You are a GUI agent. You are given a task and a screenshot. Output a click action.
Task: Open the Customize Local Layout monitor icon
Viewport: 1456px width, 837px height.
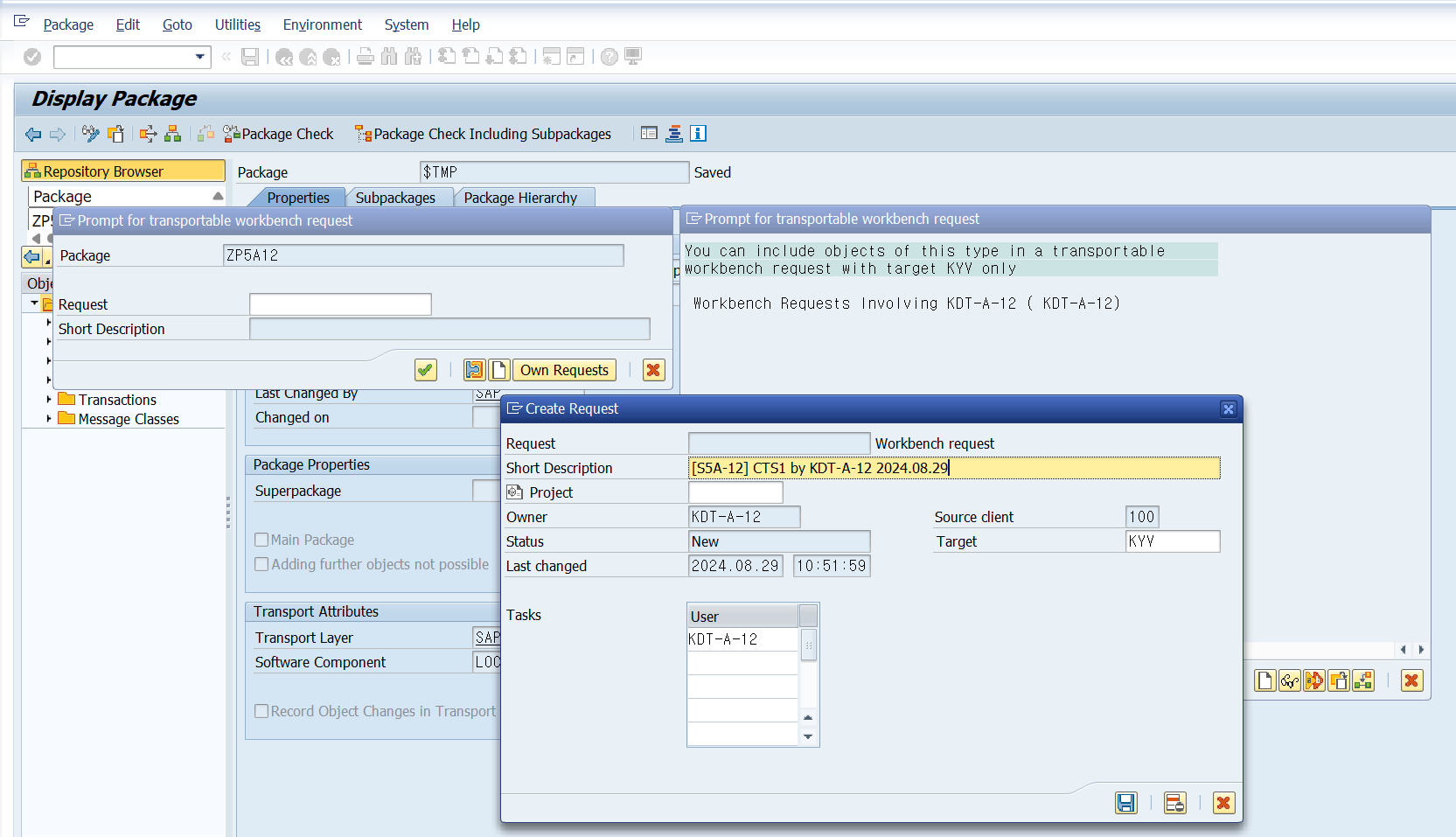click(x=633, y=57)
